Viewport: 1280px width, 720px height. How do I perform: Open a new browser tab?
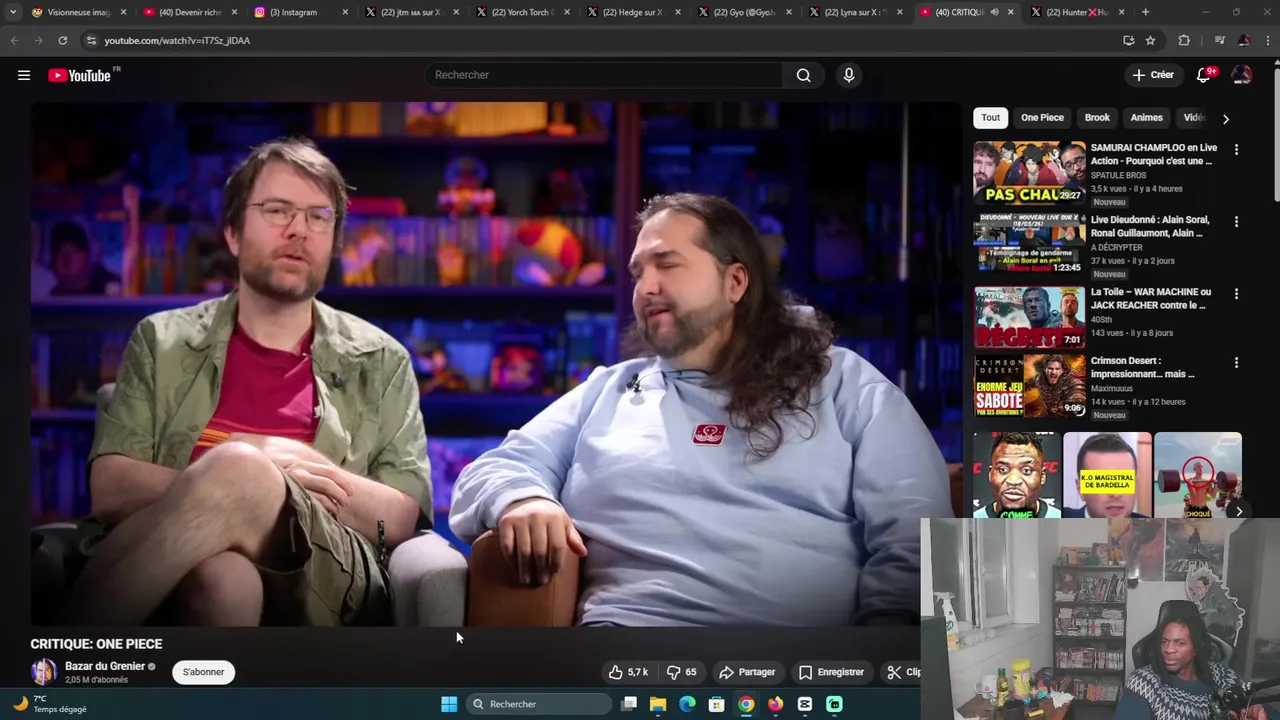pyautogui.click(x=1145, y=12)
